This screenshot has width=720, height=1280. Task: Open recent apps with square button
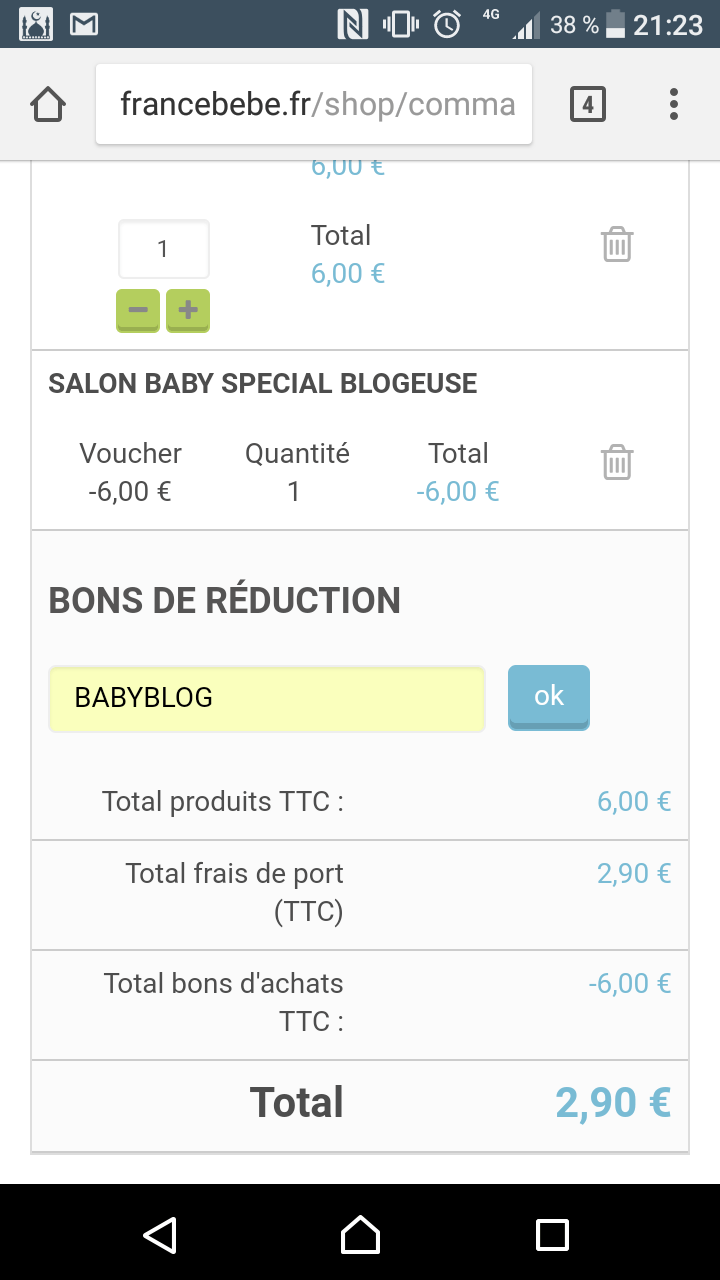point(552,1234)
